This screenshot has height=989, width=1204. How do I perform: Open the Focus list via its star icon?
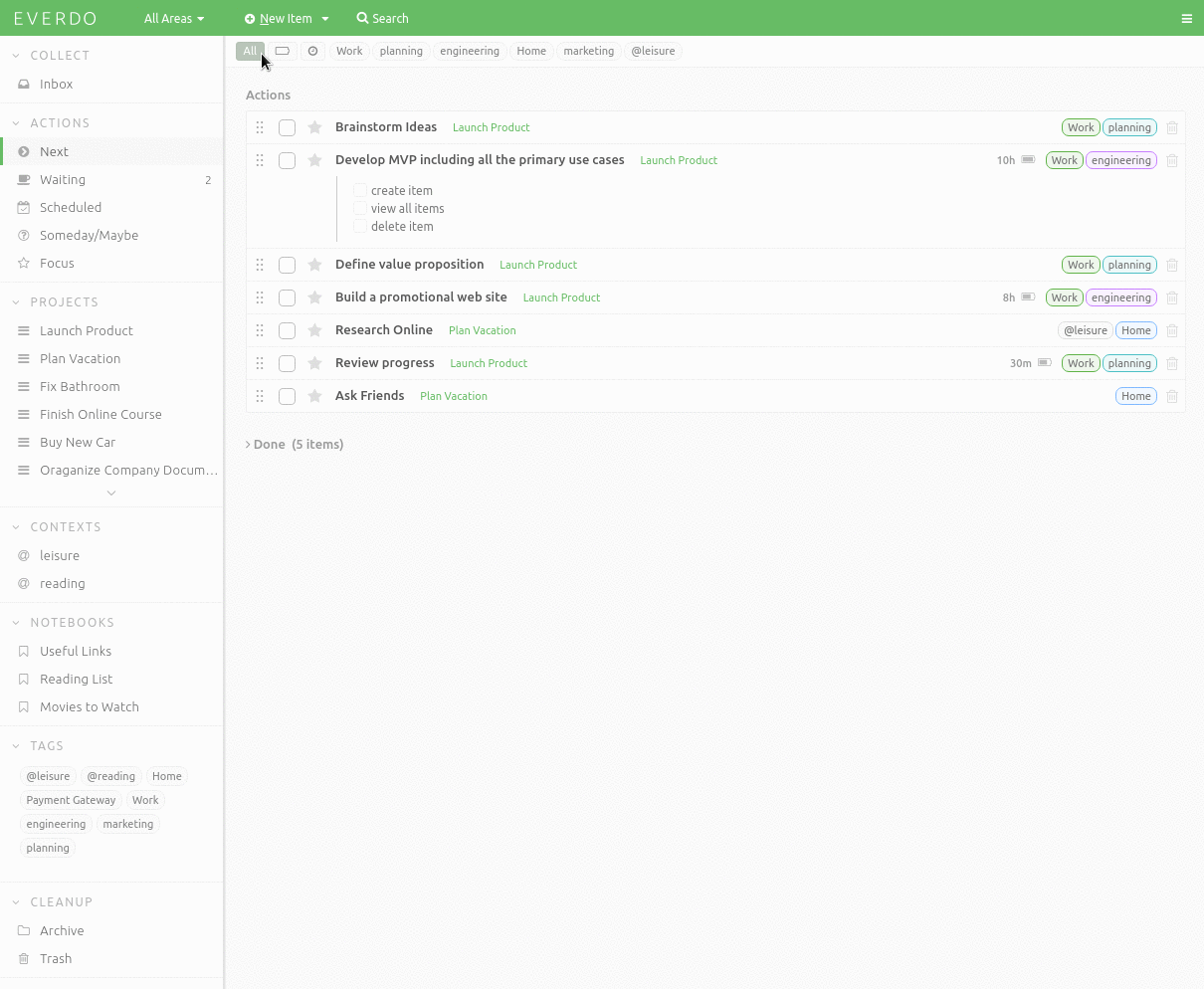pyautogui.click(x=23, y=263)
